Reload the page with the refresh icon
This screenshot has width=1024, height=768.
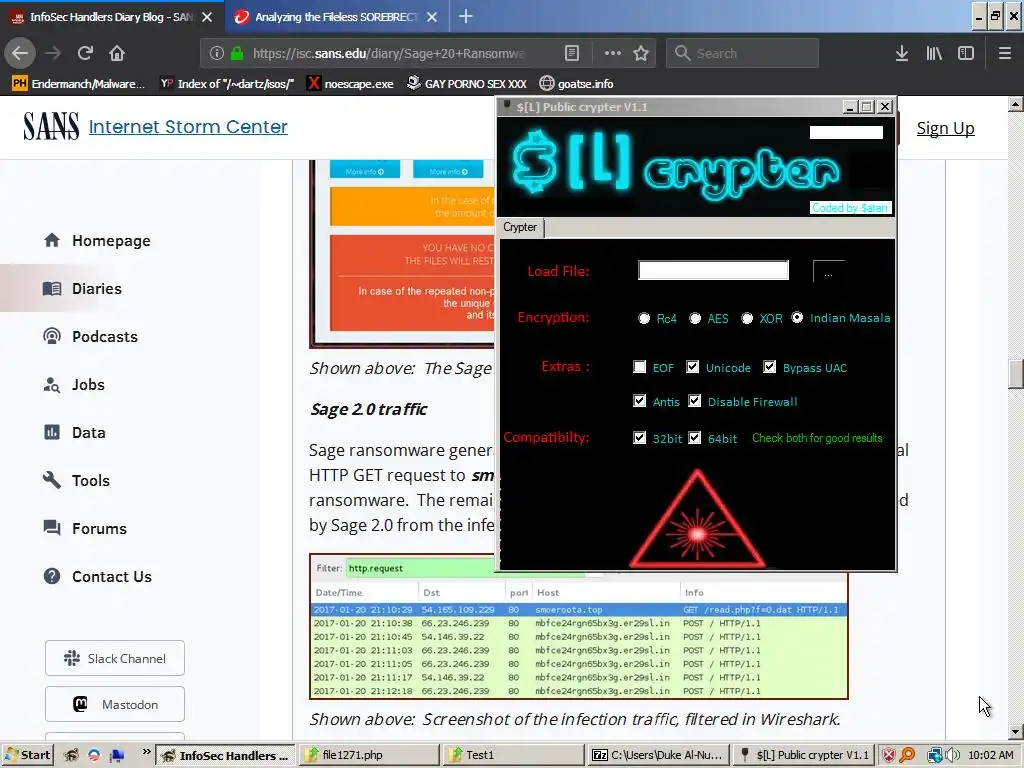(x=85, y=53)
